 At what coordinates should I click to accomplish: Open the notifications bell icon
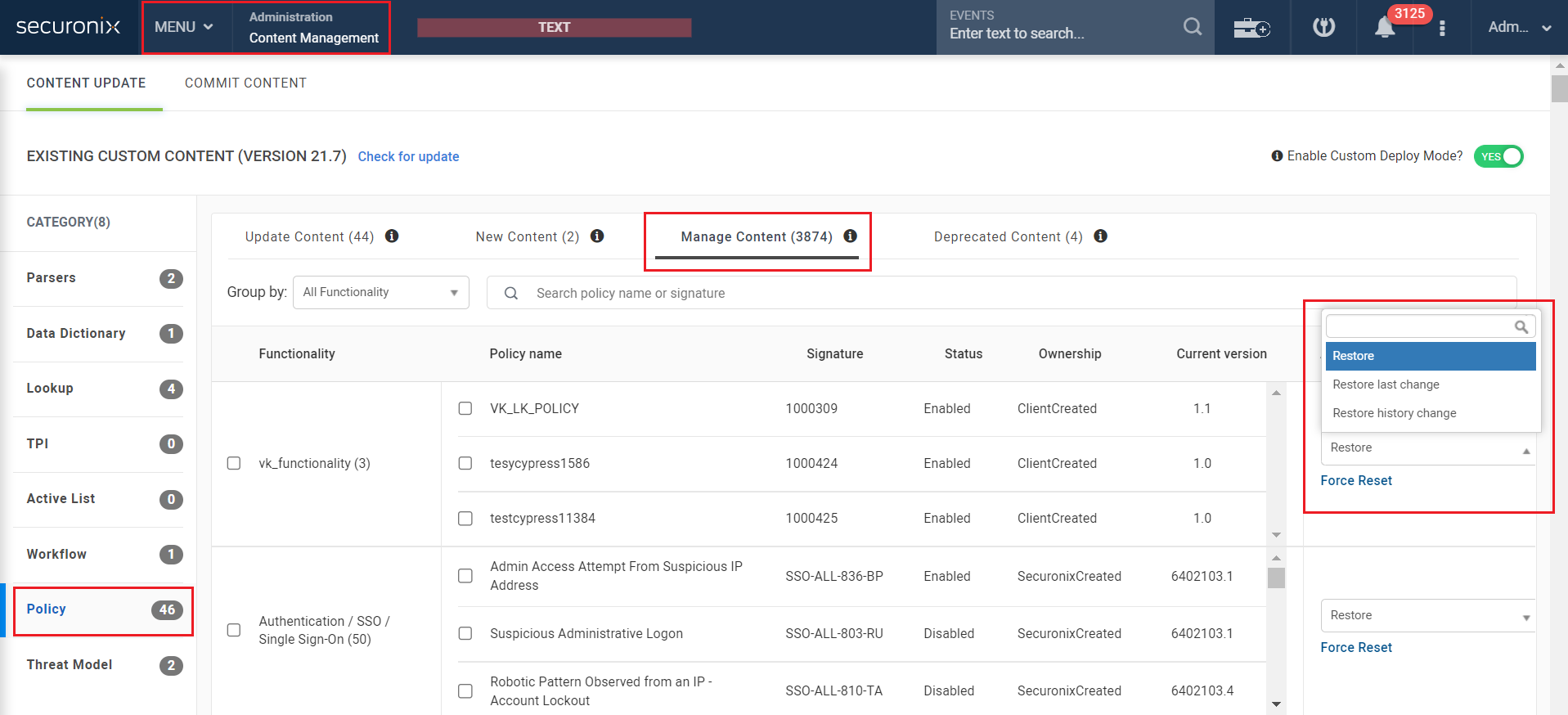tap(1384, 28)
